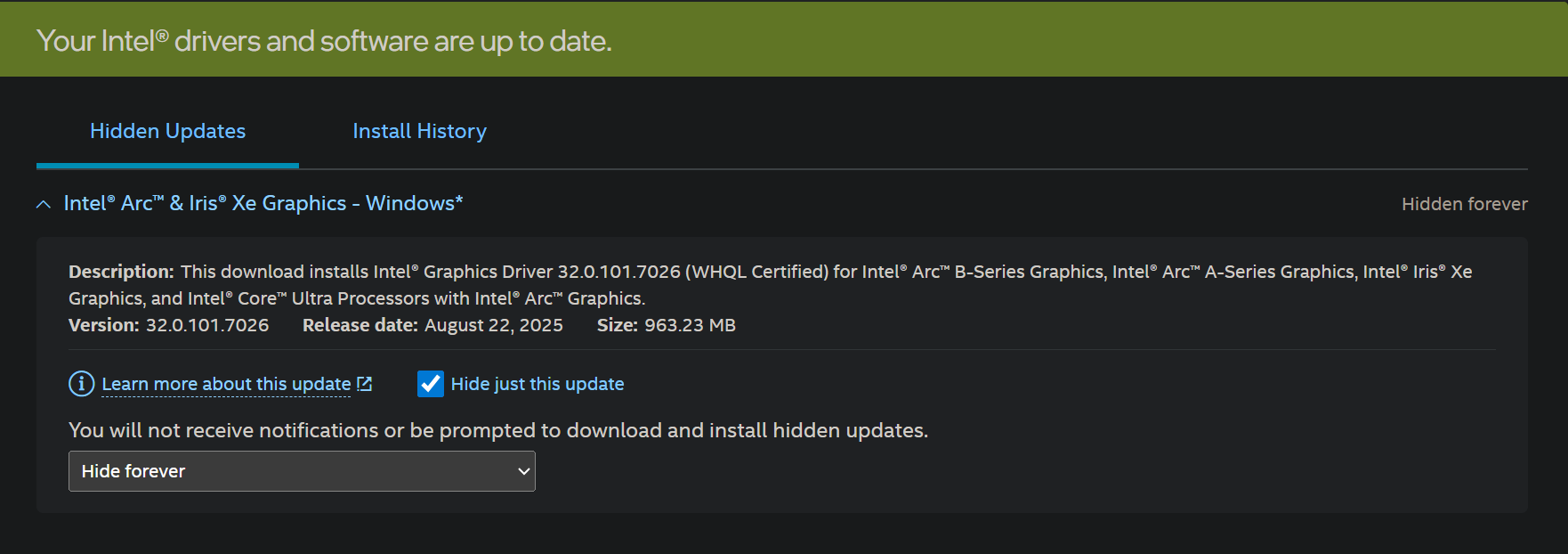1568x554 pixels.
Task: Click the Description label text
Action: click(x=121, y=272)
